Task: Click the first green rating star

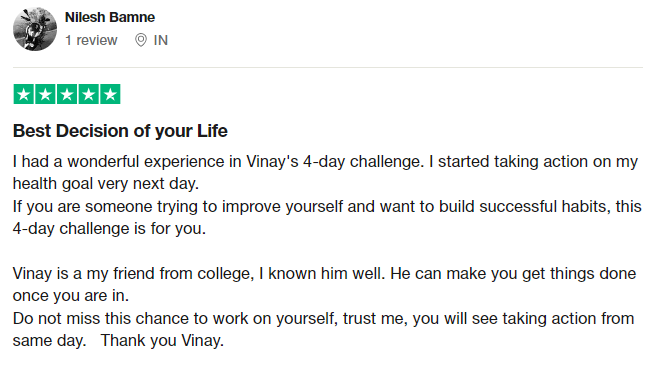Action: pos(24,94)
